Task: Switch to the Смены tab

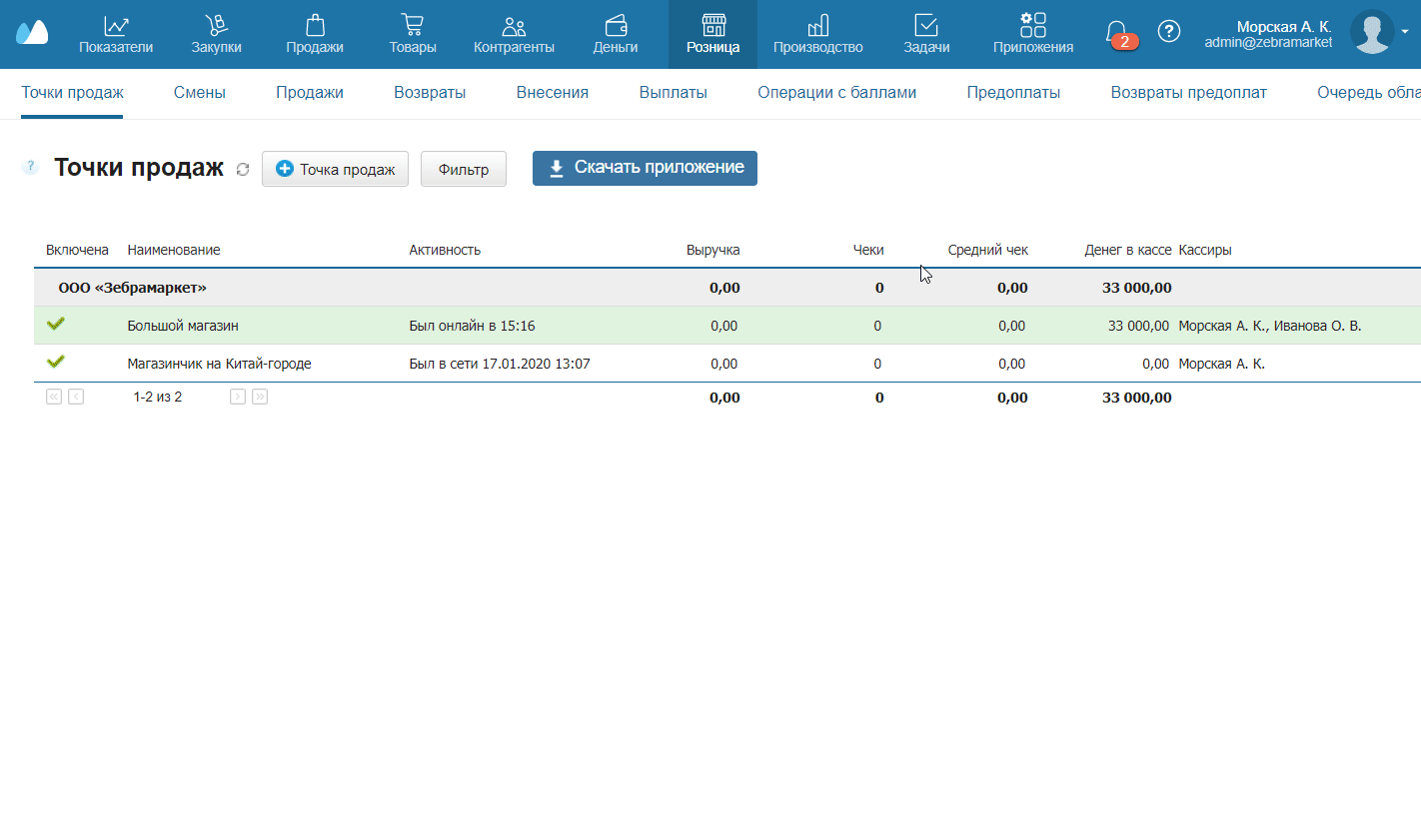Action: pyautogui.click(x=200, y=93)
